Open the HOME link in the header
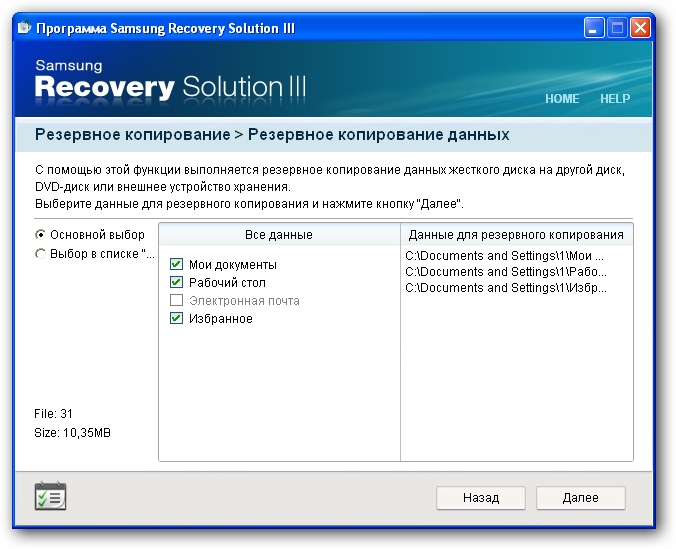The height and width of the screenshot is (549, 676). [x=562, y=99]
